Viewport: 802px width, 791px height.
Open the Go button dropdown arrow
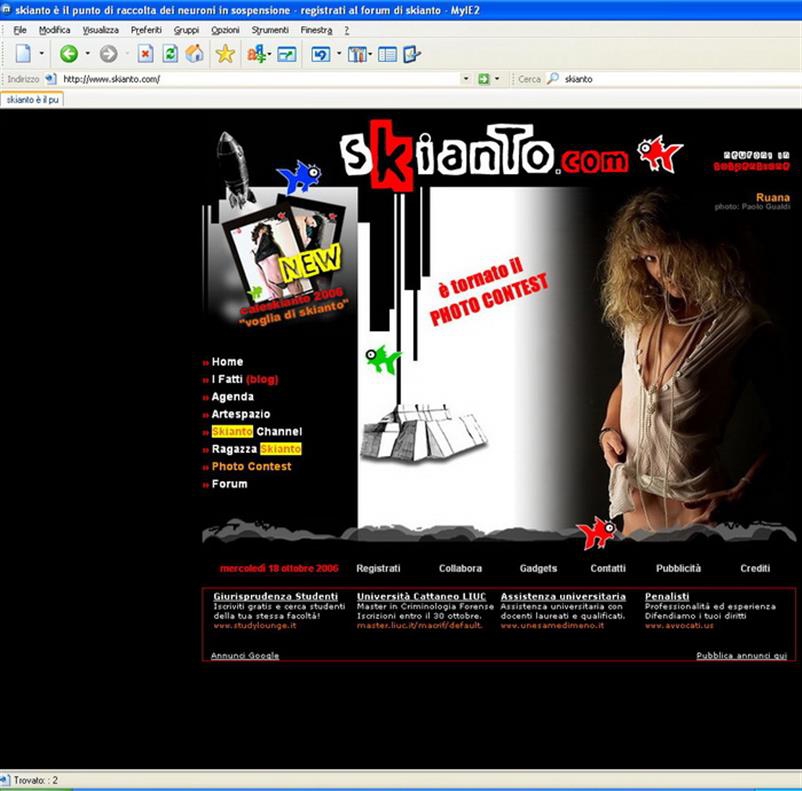[497, 79]
